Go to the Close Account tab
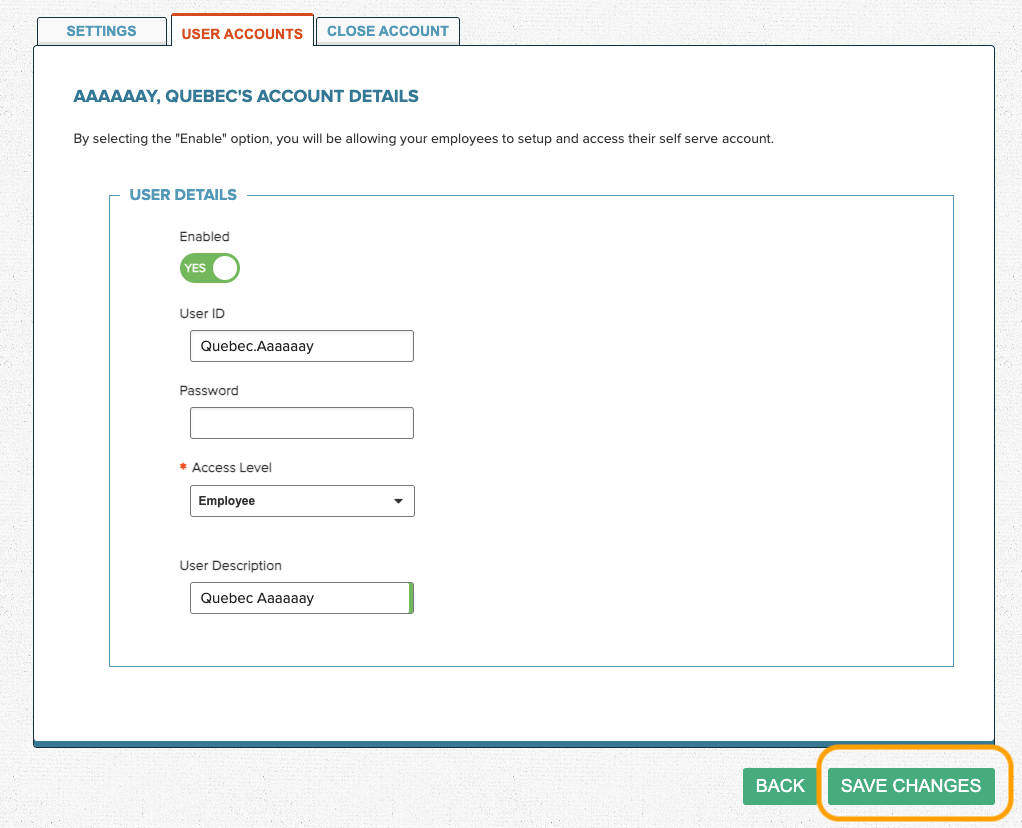Viewport: 1022px width, 828px height. click(388, 31)
